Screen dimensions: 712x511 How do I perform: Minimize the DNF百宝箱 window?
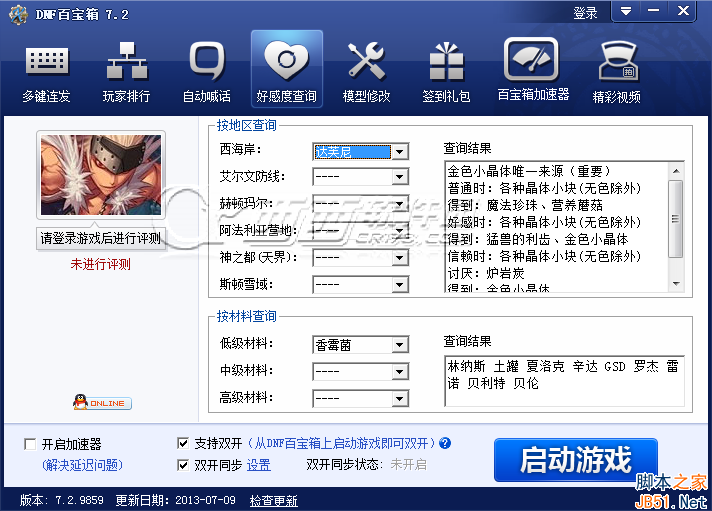[654, 11]
